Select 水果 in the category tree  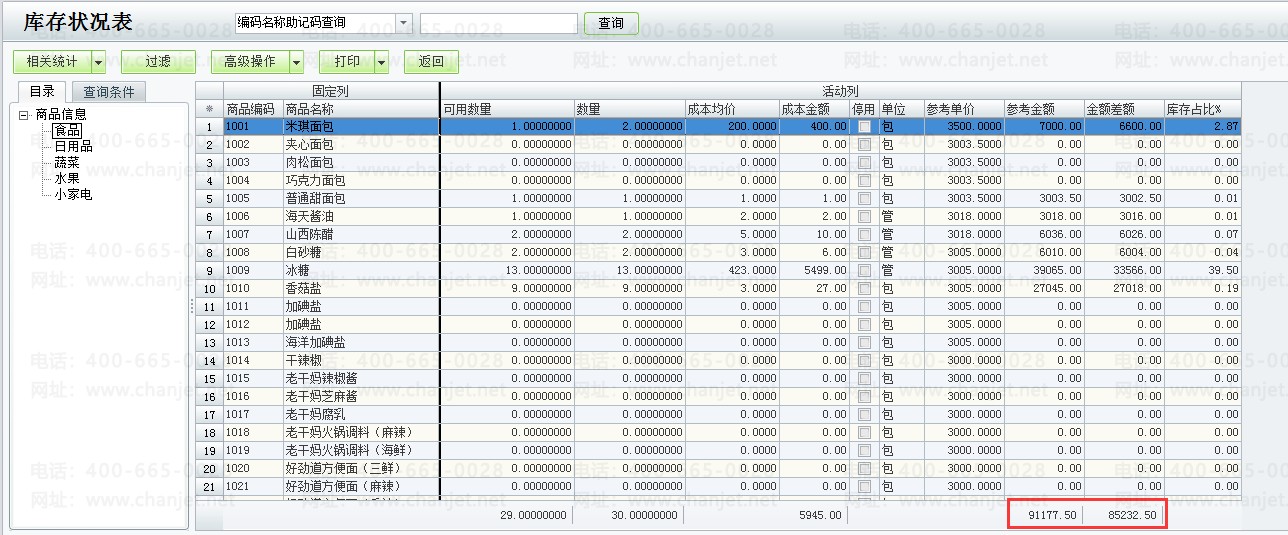point(67,178)
